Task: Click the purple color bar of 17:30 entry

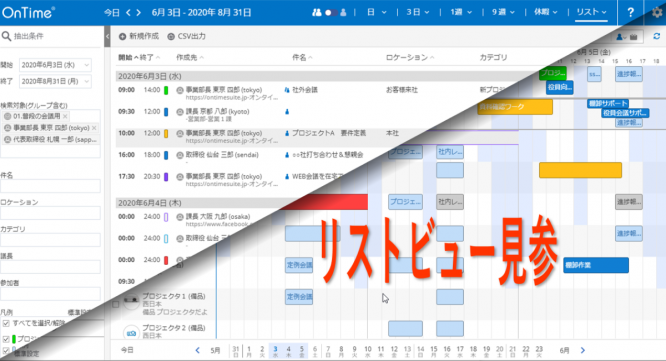Action: (x=166, y=177)
